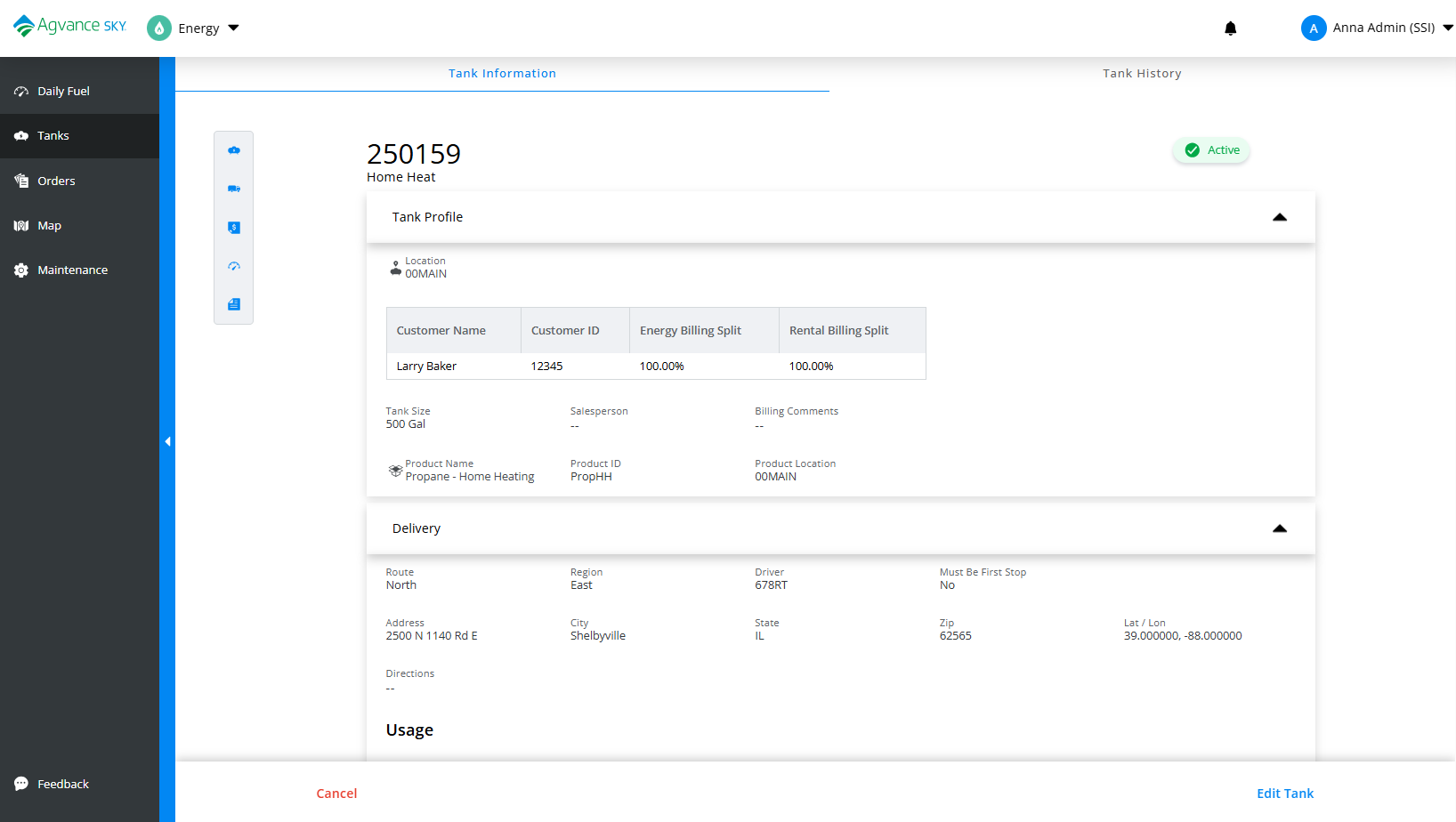
Task: Click the Larry Baker customer row
Action: point(656,366)
